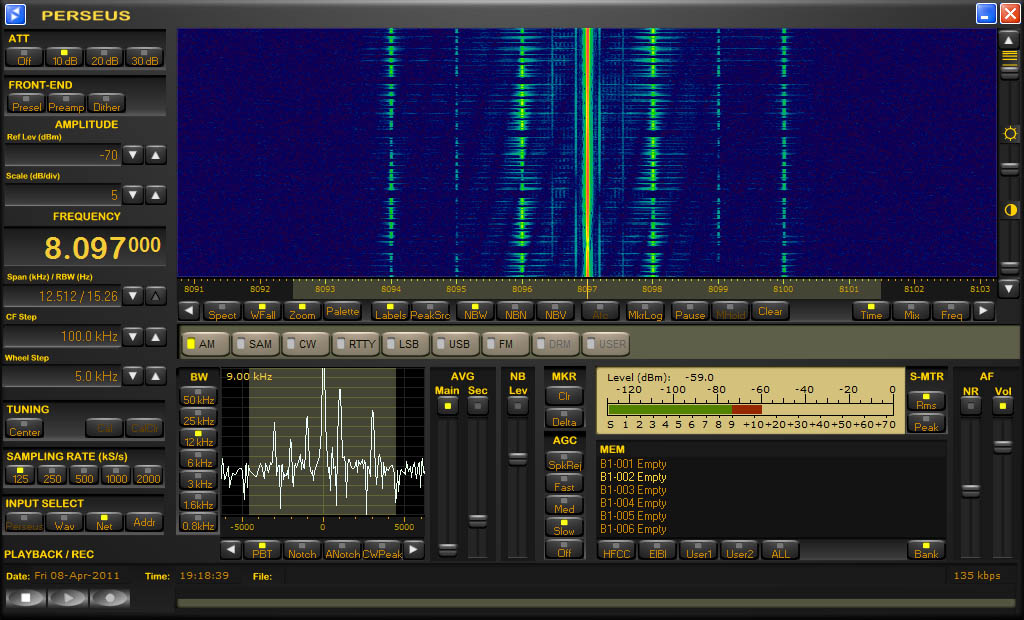Select Wav input source

click(x=64, y=521)
